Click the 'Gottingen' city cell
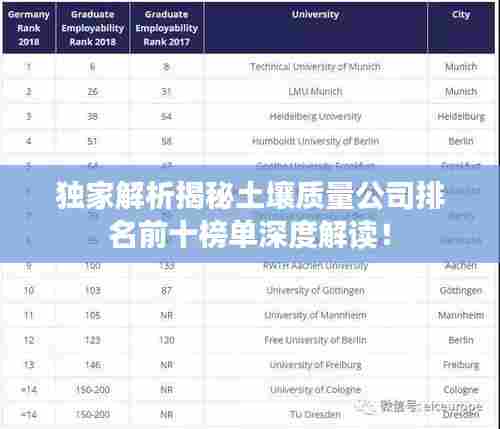500x429 pixels. (x=461, y=291)
